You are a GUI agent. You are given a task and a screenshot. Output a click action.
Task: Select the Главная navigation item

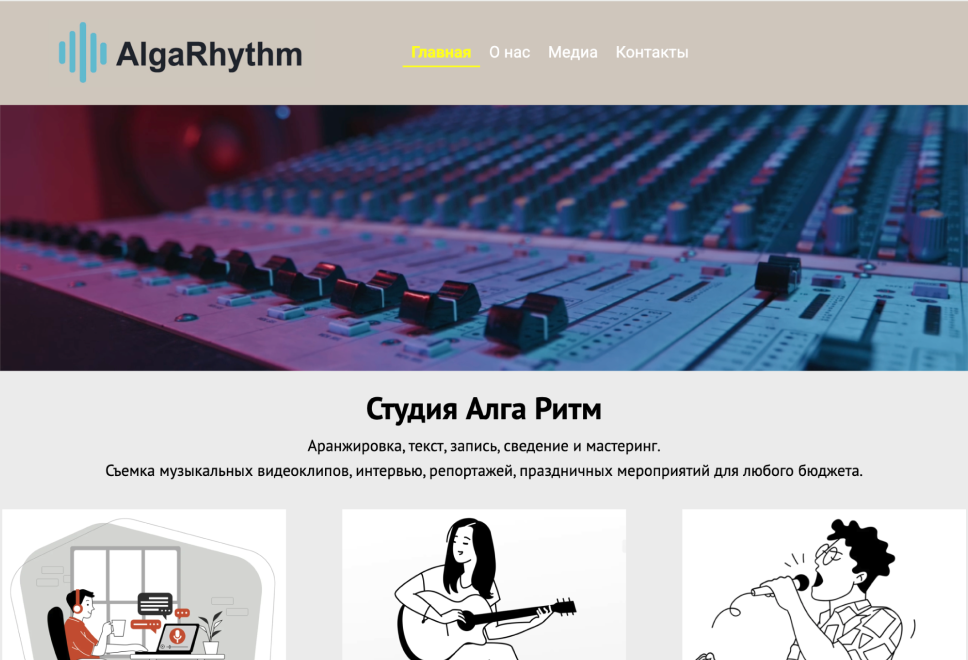point(440,52)
